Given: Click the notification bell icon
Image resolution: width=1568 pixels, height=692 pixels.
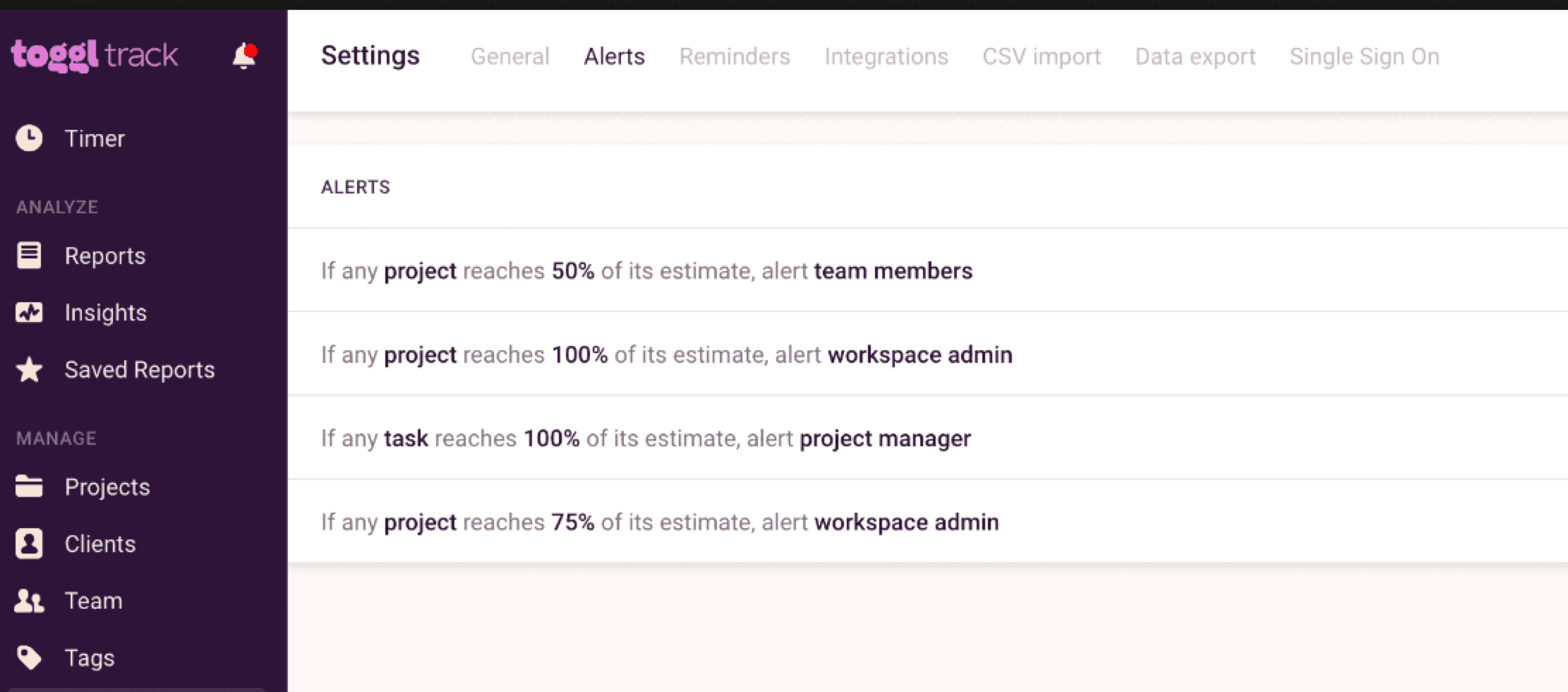Looking at the screenshot, I should coord(243,56).
